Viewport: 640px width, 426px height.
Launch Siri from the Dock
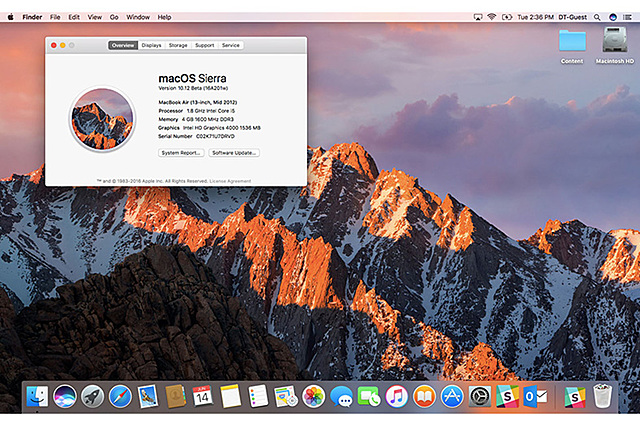click(x=64, y=396)
